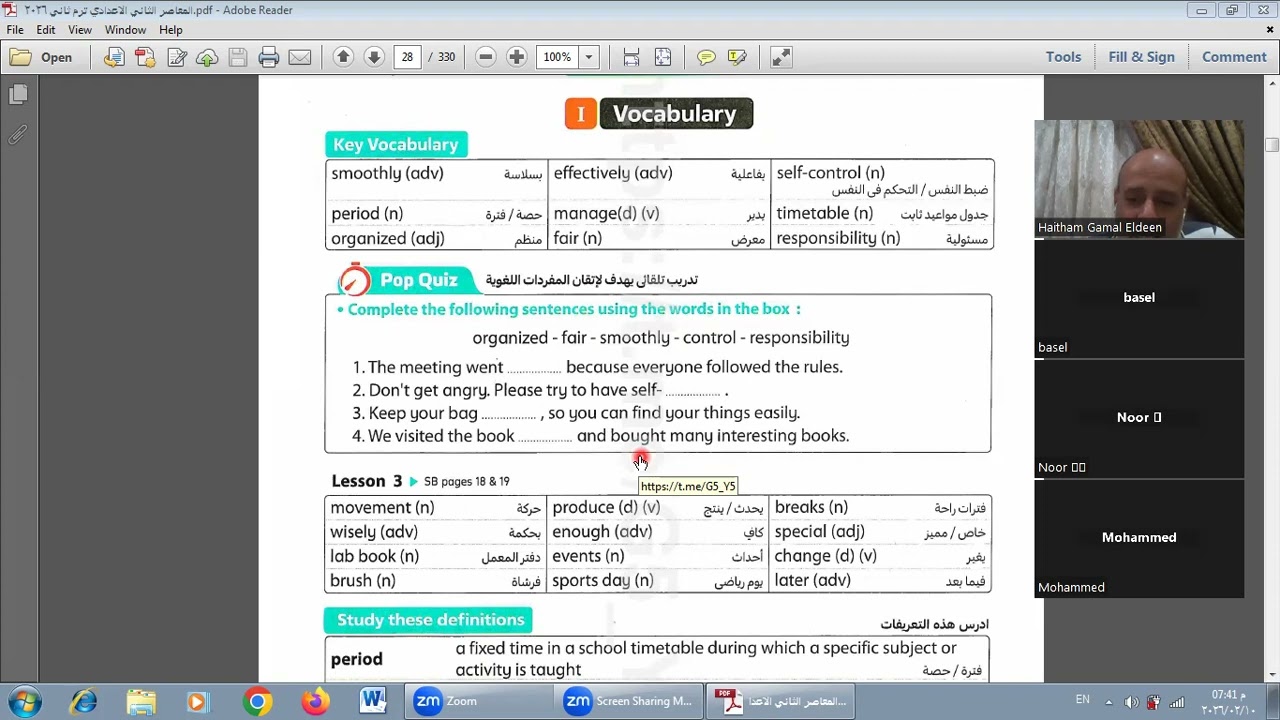Click the Windows Start button
Screen dimensions: 1280x720
(24, 701)
